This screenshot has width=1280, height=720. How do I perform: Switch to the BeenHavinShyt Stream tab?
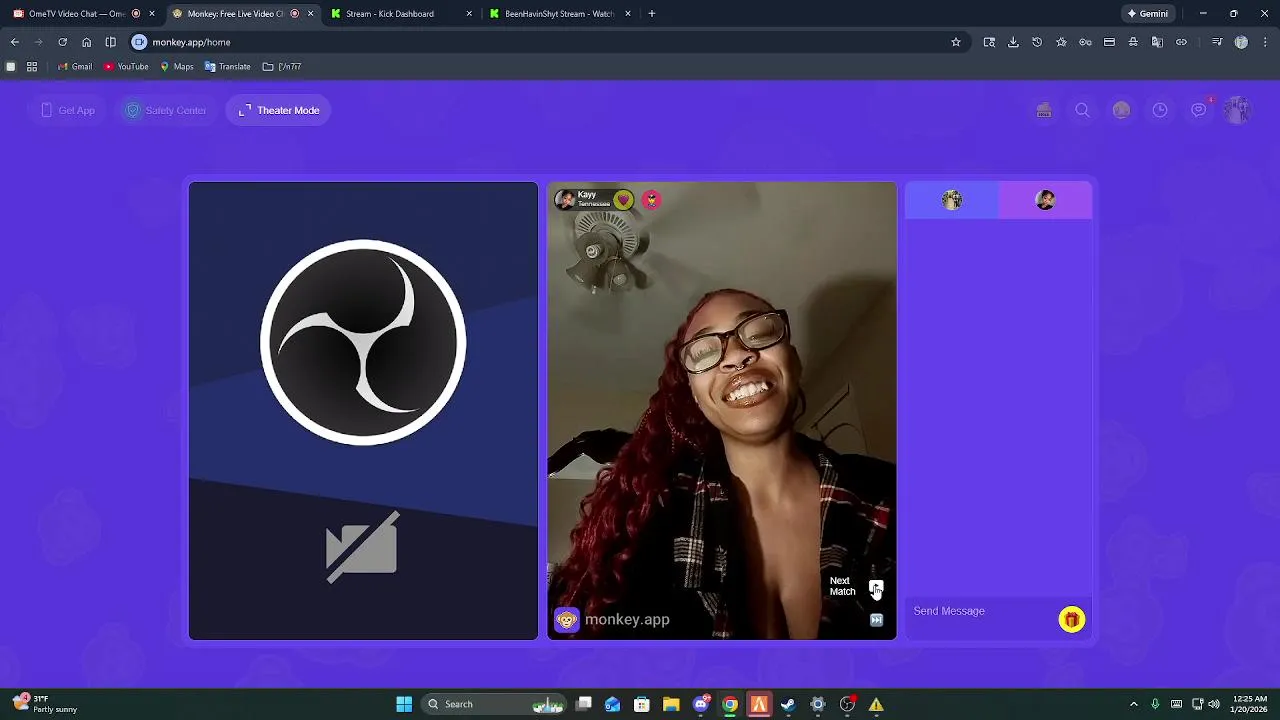[x=559, y=14]
